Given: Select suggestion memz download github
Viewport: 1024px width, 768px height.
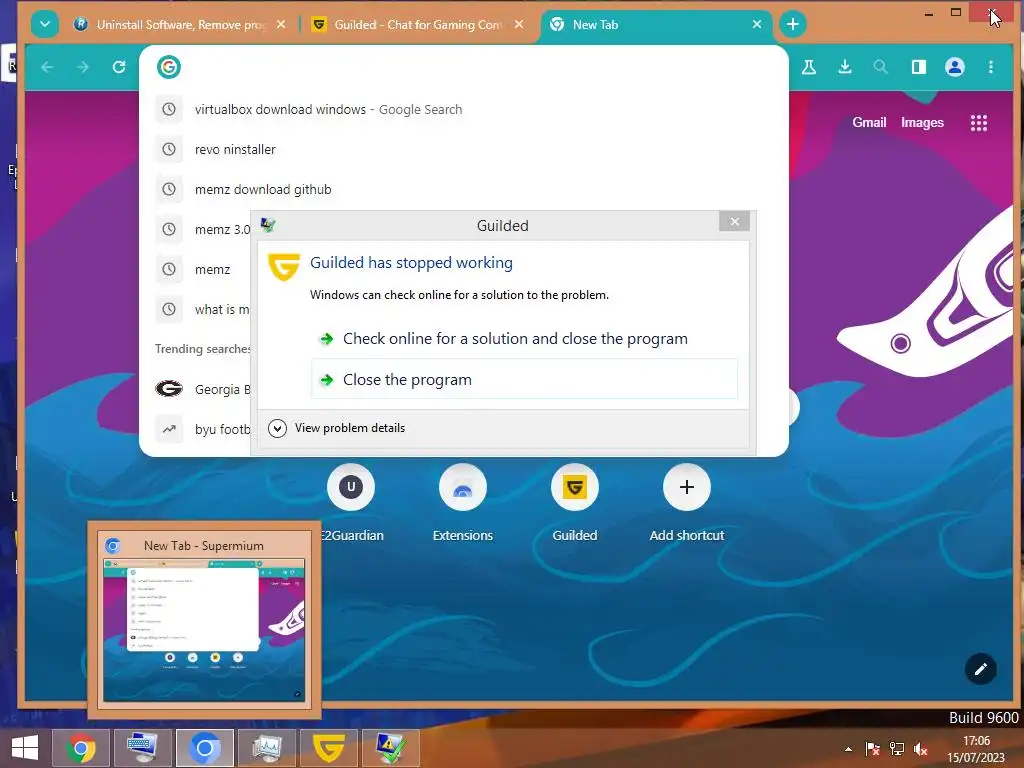Looking at the screenshot, I should 464,189.
